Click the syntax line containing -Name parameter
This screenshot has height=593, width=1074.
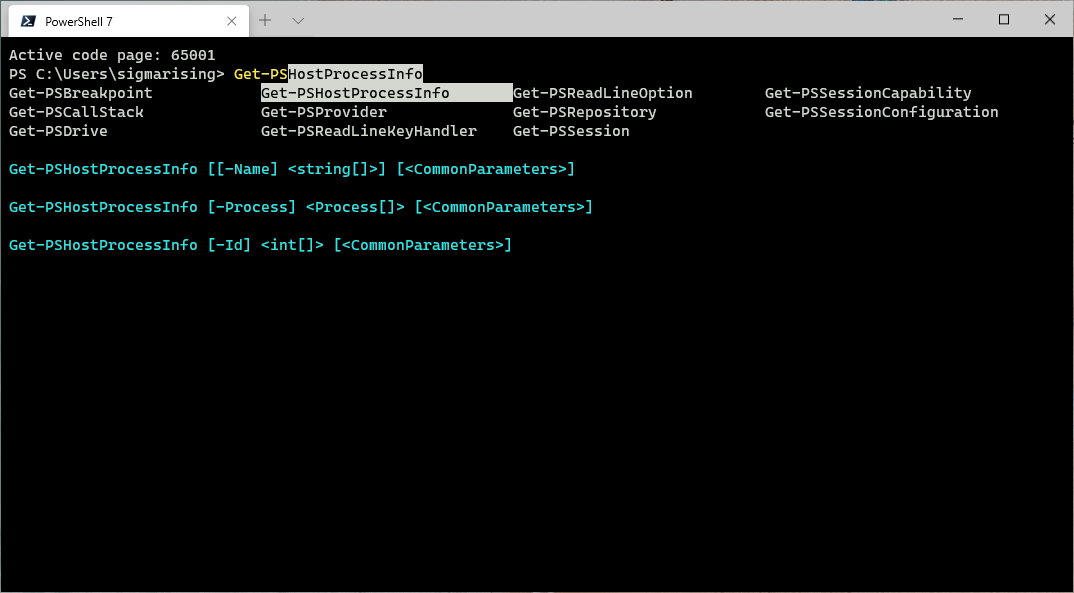tap(291, 168)
